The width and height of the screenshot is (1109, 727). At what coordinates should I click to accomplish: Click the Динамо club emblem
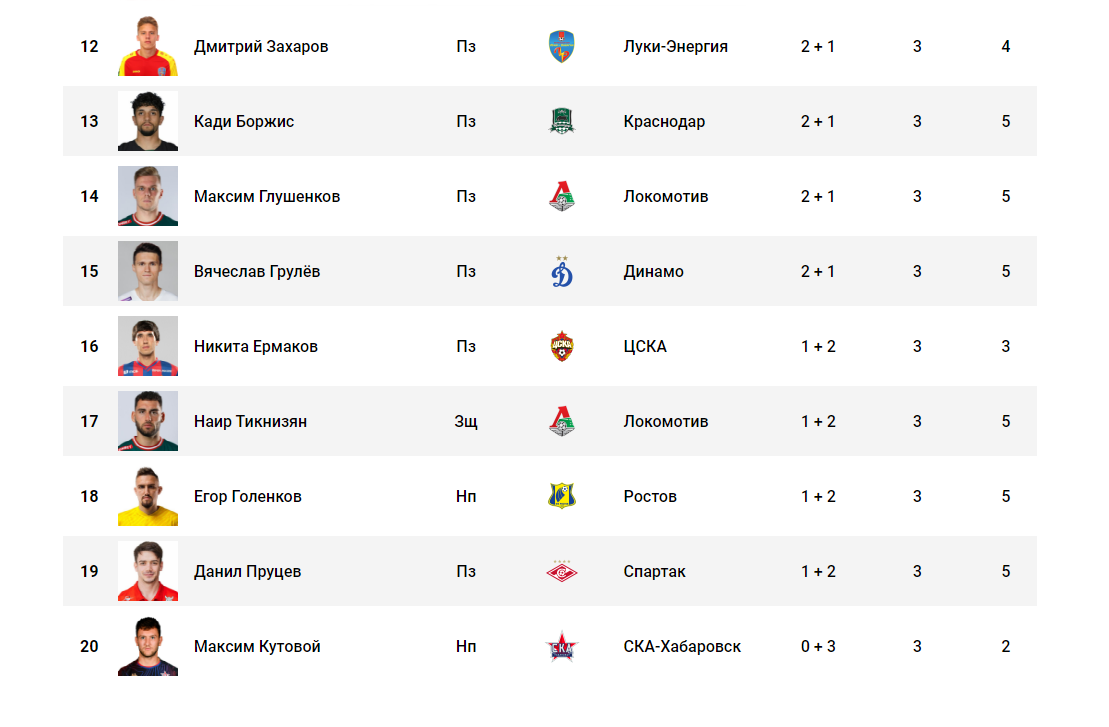pos(562,272)
